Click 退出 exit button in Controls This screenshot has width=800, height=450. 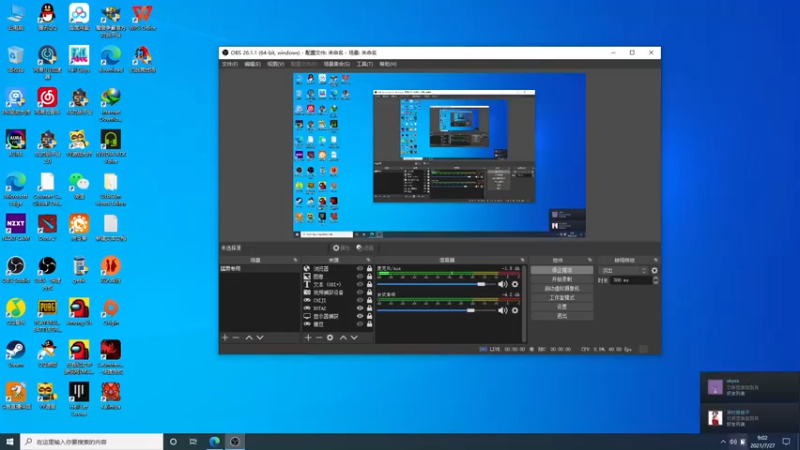pyautogui.click(x=562, y=316)
